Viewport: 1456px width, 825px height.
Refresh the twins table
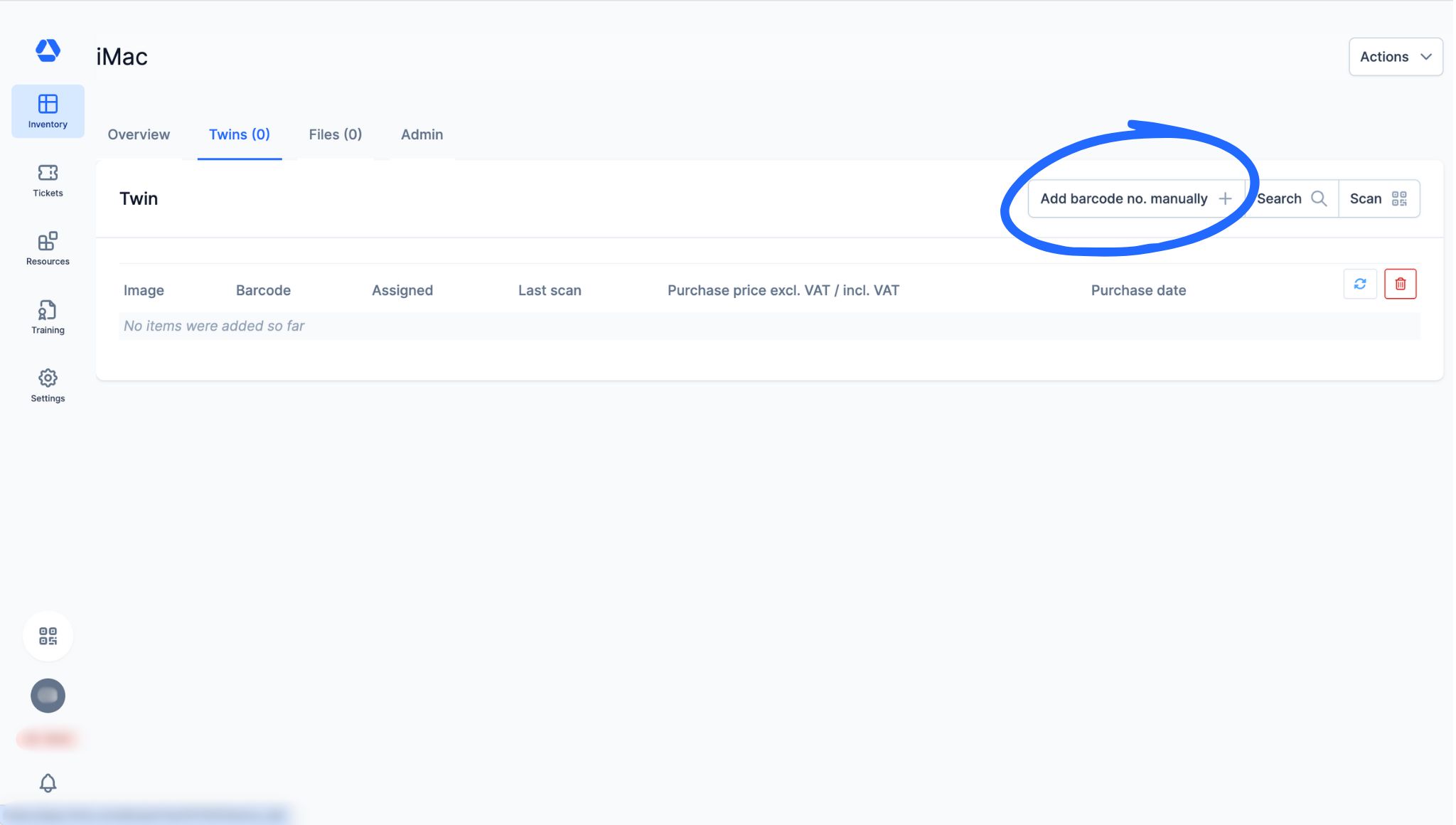click(1360, 284)
